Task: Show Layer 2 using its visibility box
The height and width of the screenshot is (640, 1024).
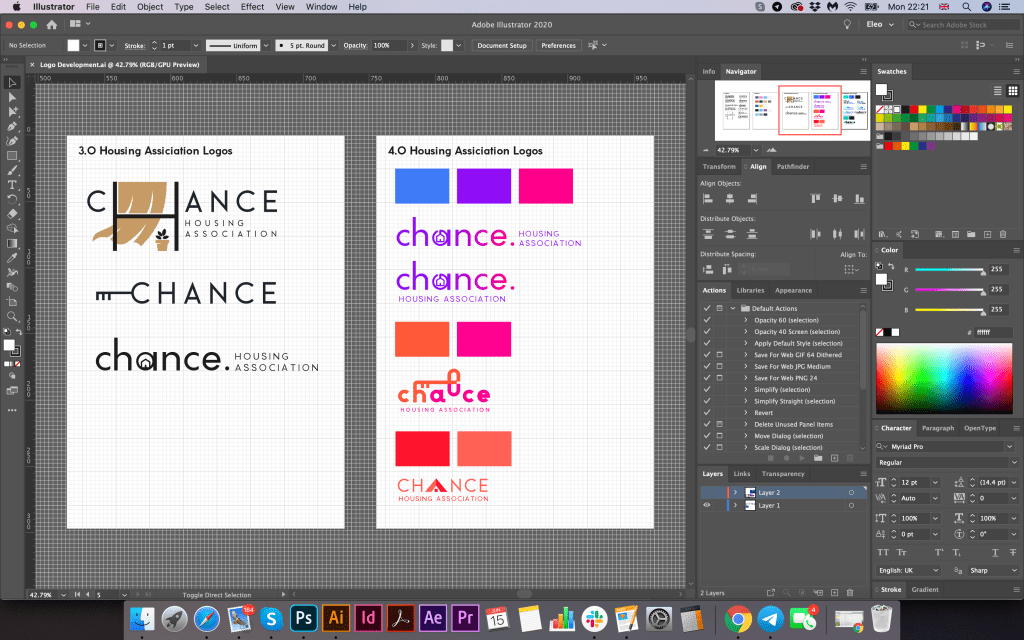Action: [707, 493]
